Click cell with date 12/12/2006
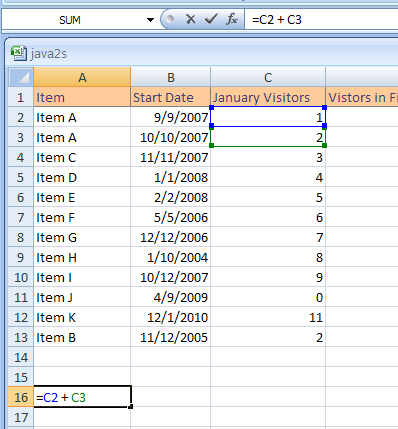398x429 pixels. [x=171, y=237]
